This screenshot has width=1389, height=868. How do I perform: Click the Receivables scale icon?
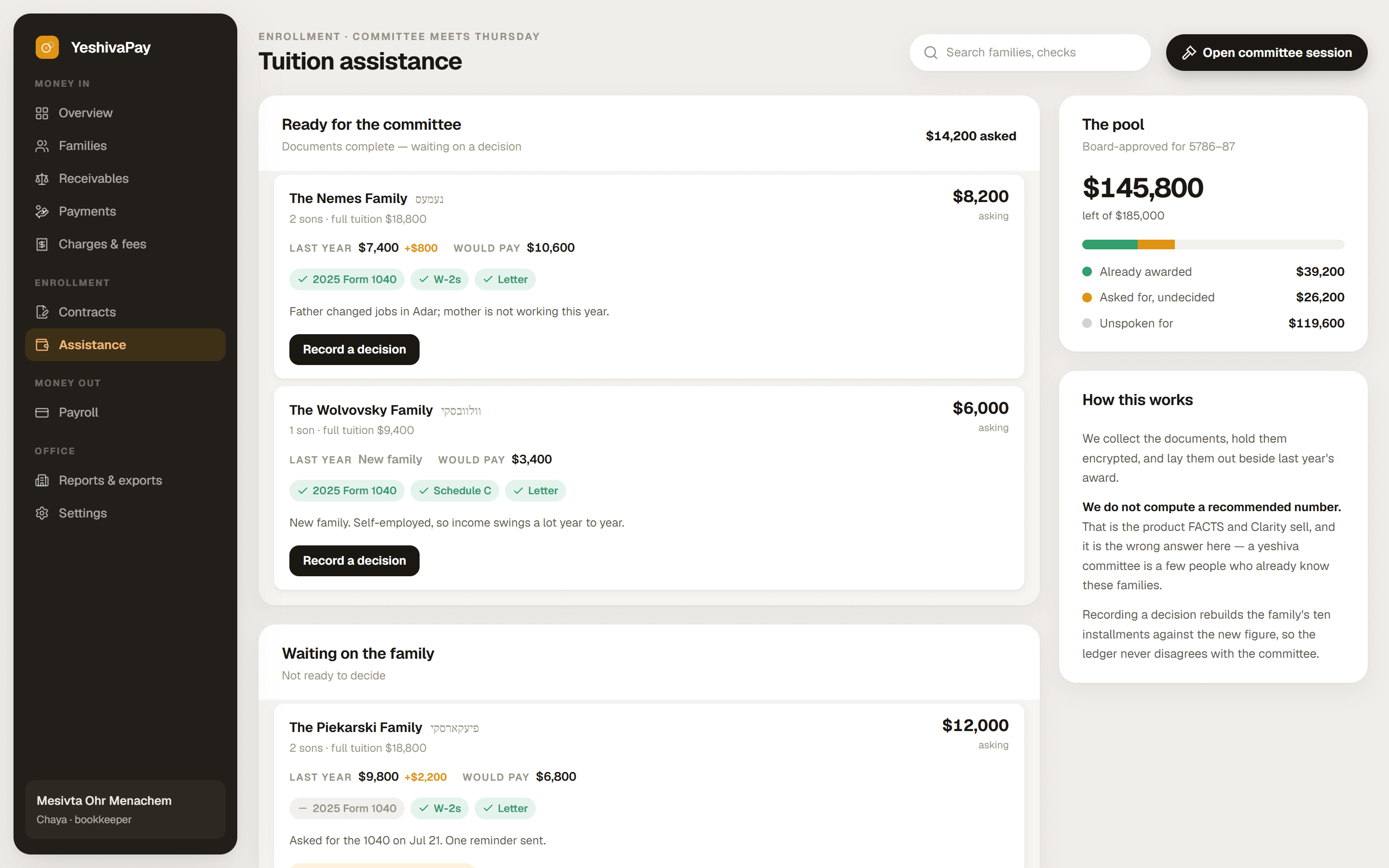coord(42,178)
